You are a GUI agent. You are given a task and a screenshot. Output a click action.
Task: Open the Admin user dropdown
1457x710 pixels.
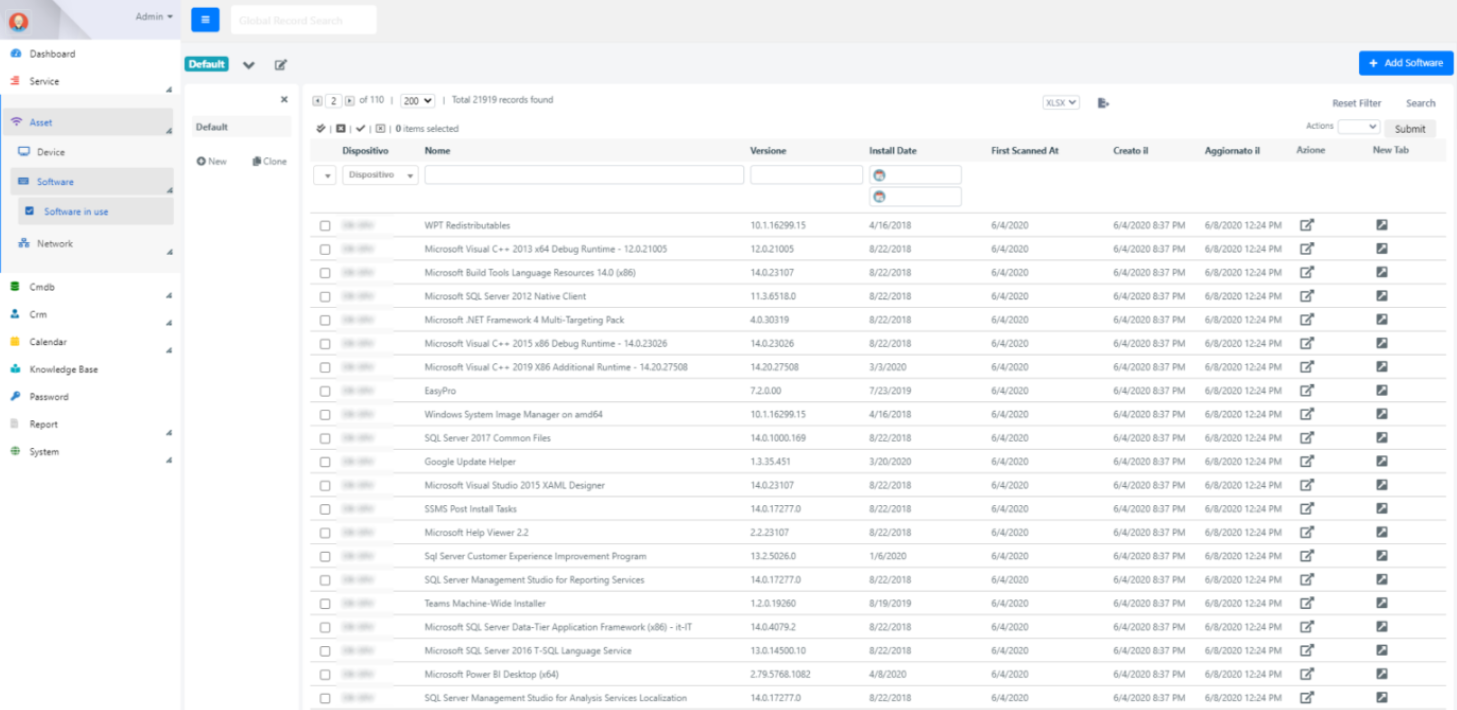(x=154, y=16)
